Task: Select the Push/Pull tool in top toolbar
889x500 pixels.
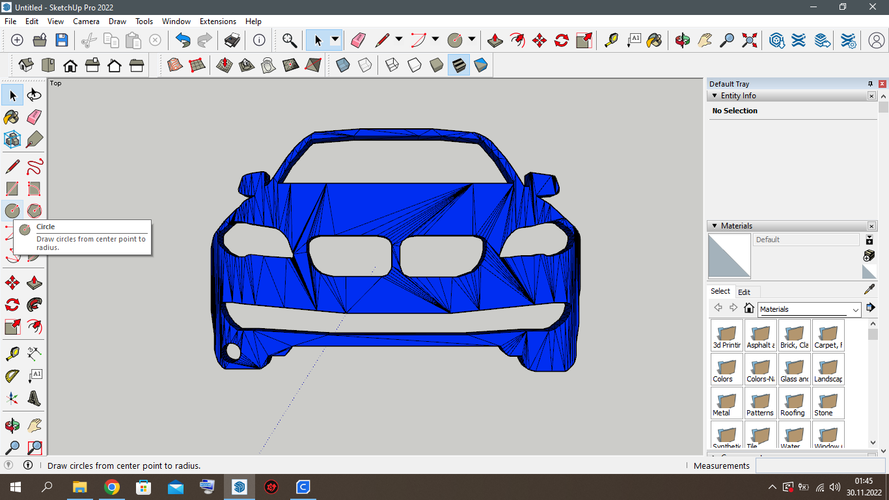Action: 494,40
